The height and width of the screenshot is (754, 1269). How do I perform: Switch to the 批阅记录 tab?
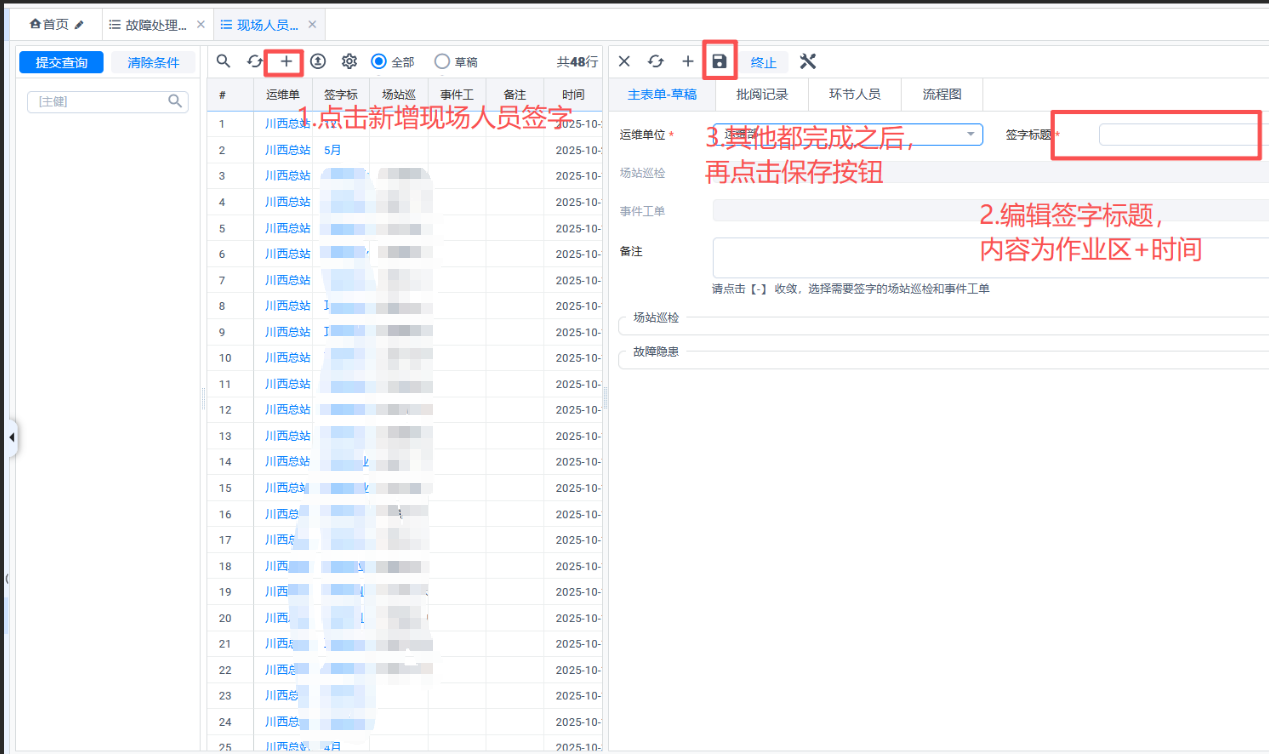click(762, 95)
